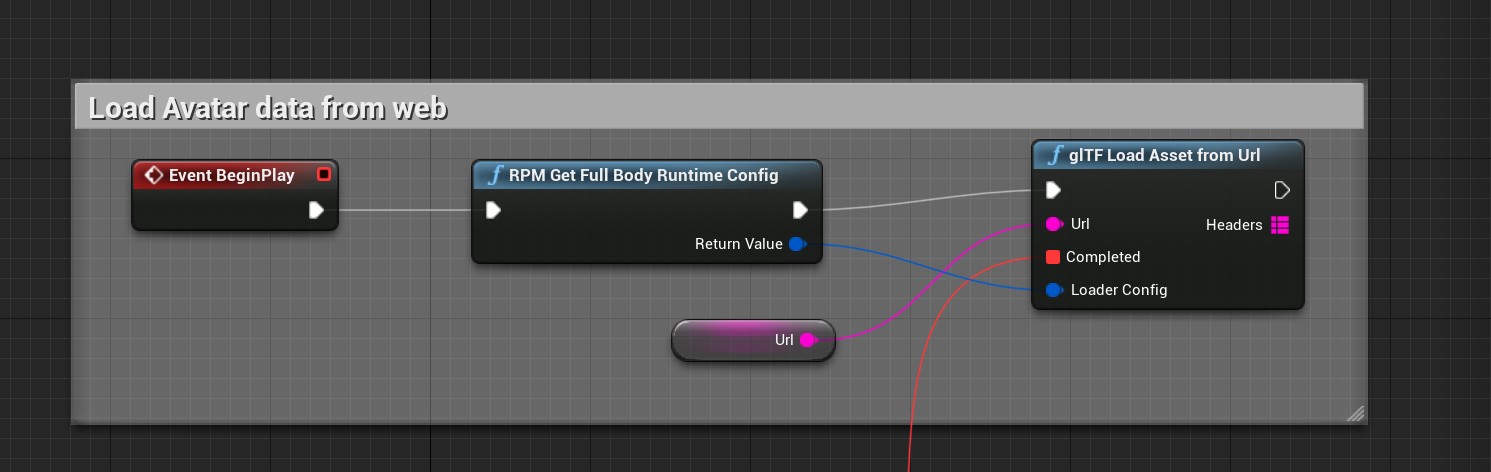Click the Return Value label
The image size is (1491, 472).
[739, 244]
